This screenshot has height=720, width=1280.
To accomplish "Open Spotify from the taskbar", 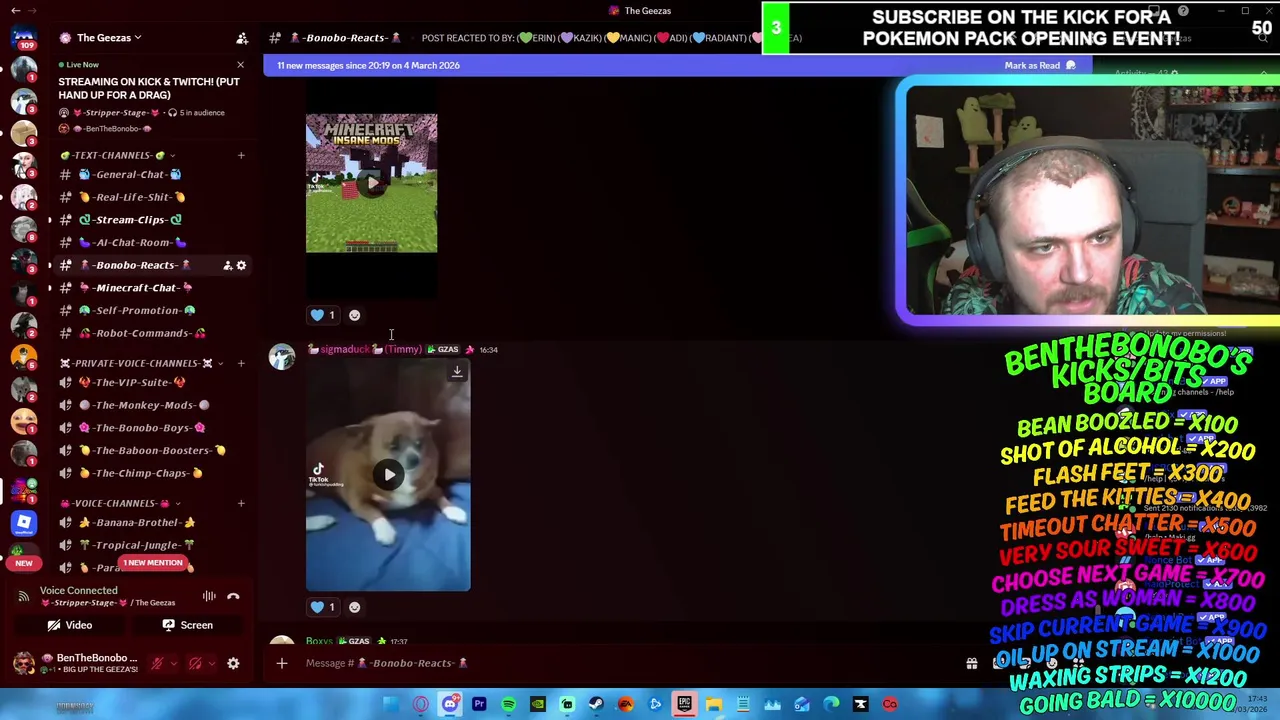I will point(508,704).
